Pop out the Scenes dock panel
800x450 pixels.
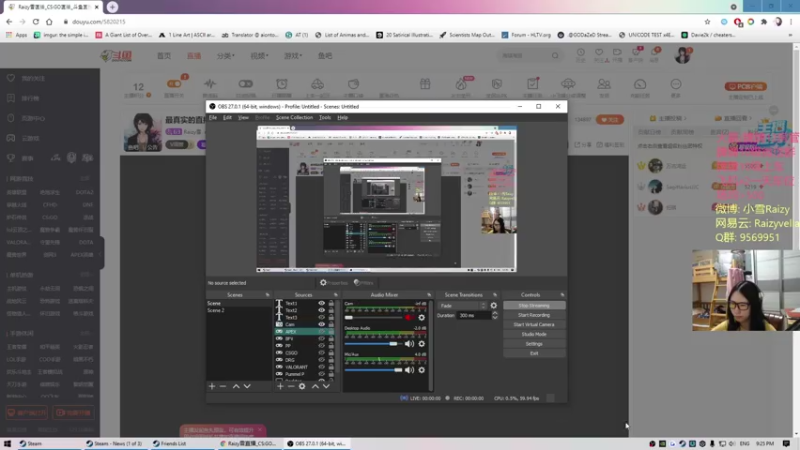click(267, 295)
